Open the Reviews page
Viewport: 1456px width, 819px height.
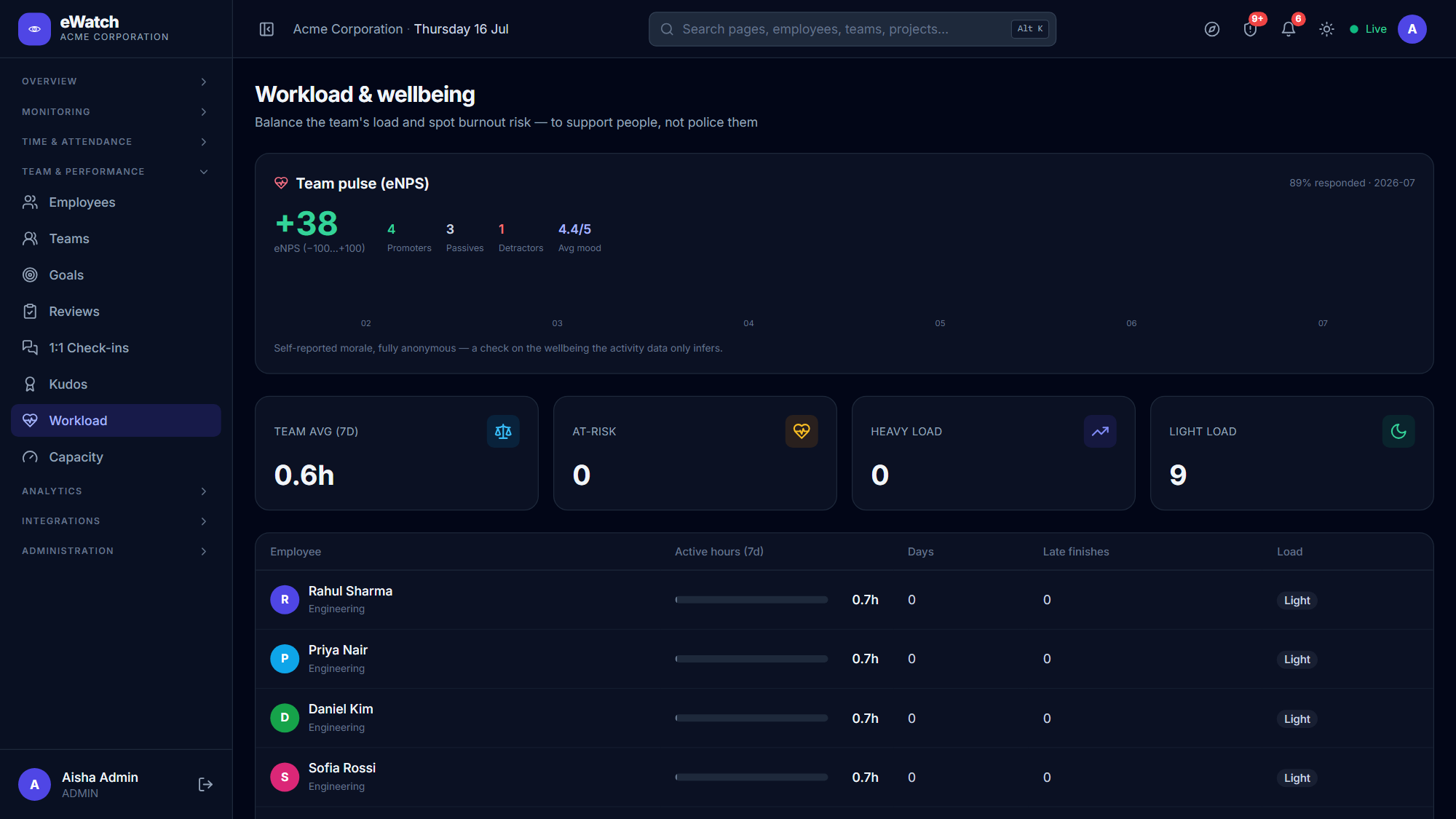point(116,312)
